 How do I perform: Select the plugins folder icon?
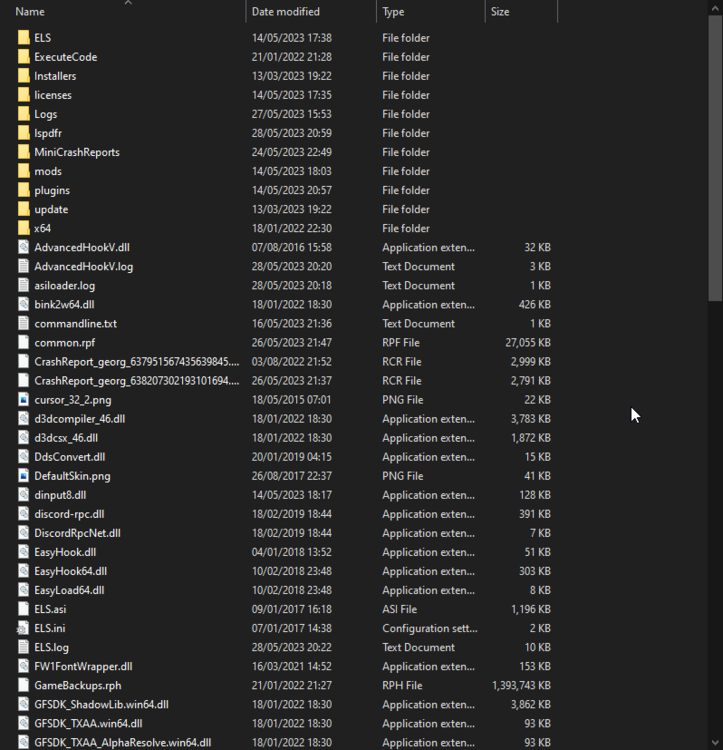(x=23, y=190)
